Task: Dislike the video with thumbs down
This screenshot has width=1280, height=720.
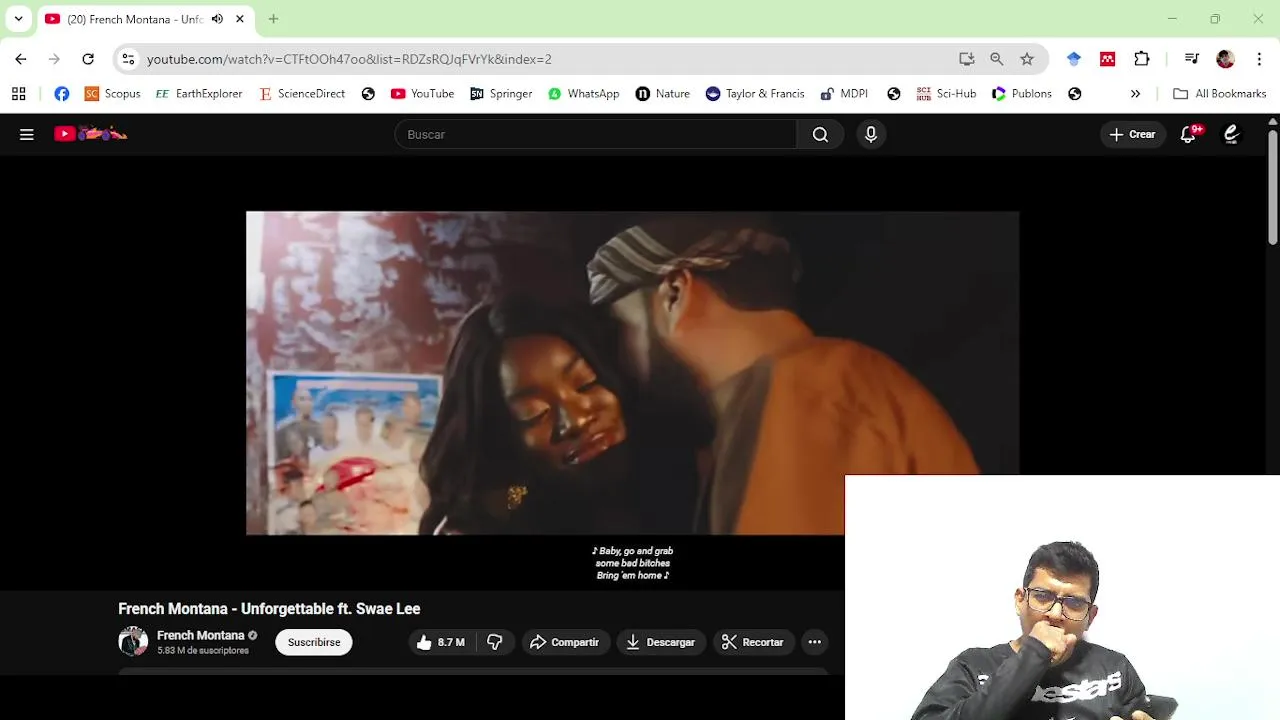Action: [x=494, y=642]
